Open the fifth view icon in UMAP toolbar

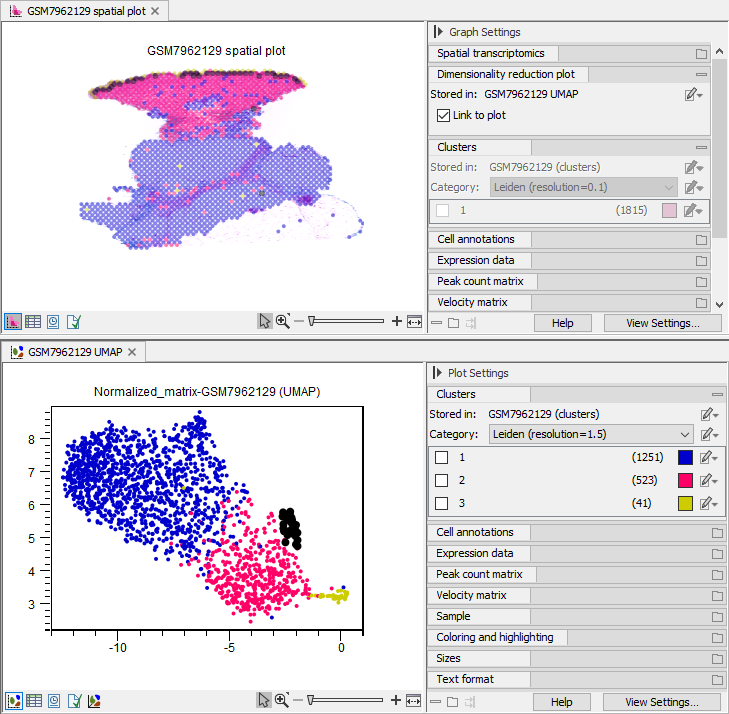point(94,701)
